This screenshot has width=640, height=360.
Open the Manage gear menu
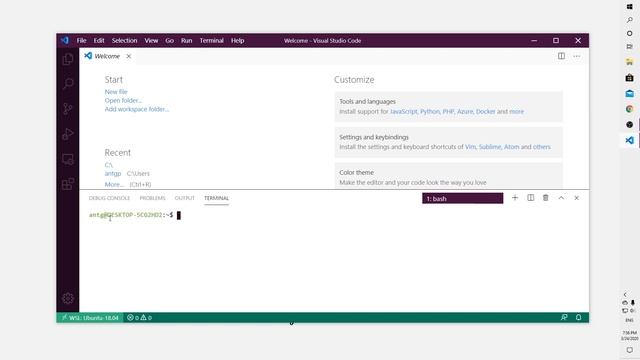(68, 298)
